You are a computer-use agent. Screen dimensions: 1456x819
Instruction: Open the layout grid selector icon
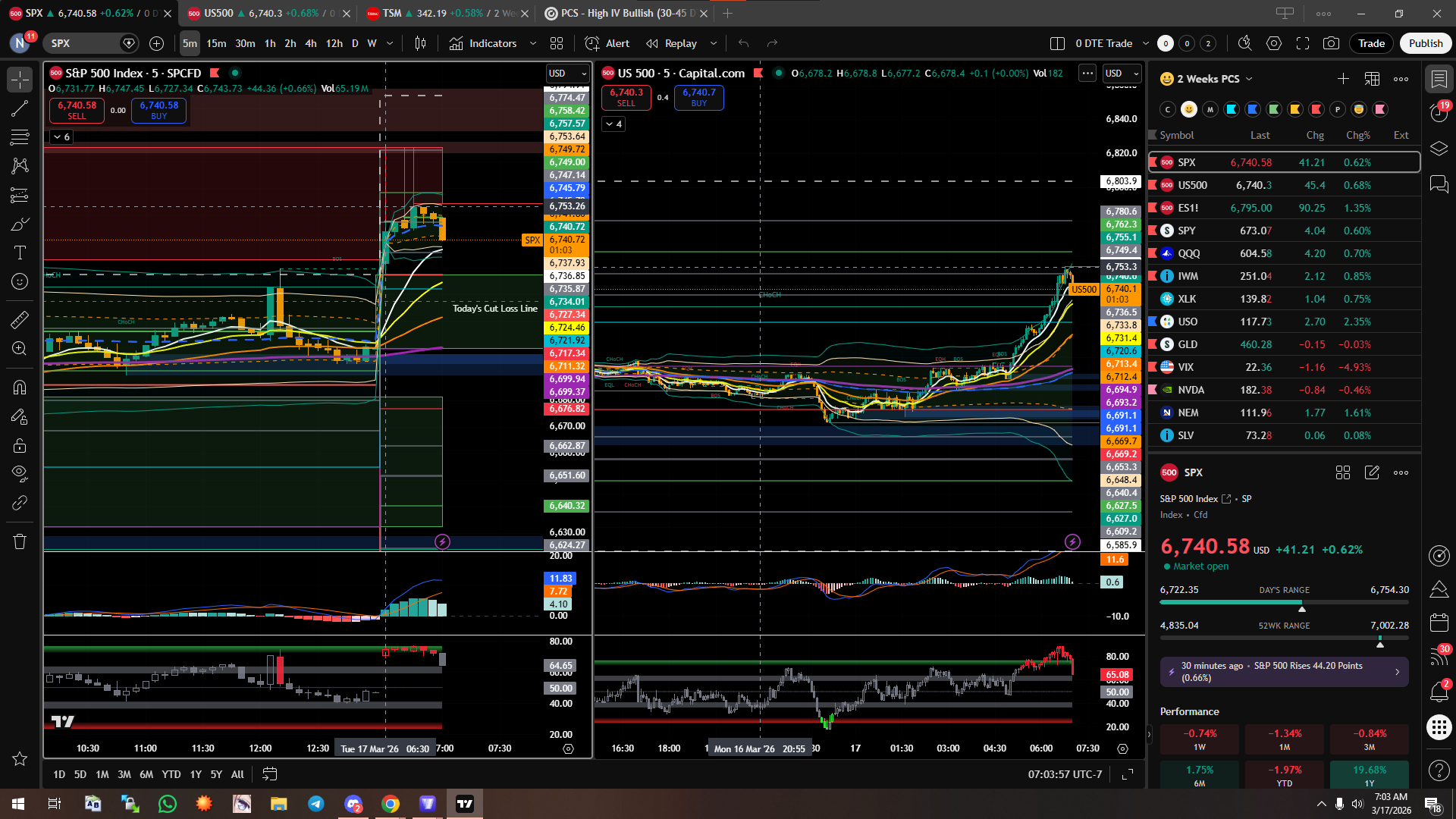557,43
